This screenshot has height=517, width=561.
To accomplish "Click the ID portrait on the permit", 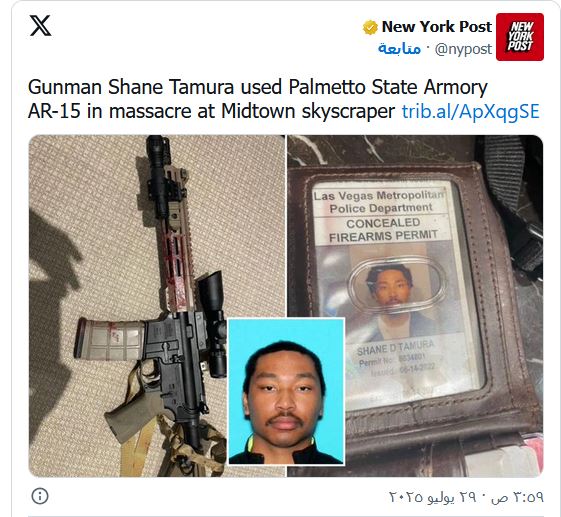I will (391, 286).
